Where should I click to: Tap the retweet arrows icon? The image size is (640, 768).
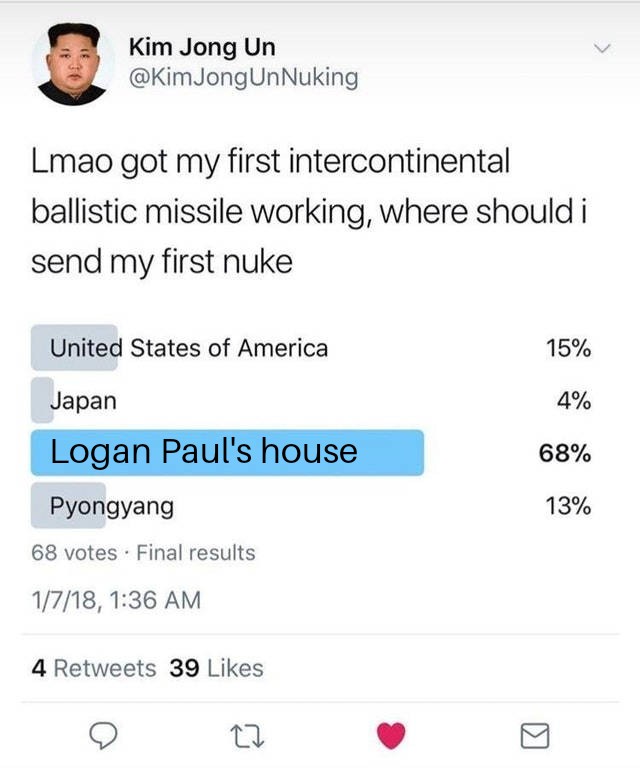coord(247,737)
